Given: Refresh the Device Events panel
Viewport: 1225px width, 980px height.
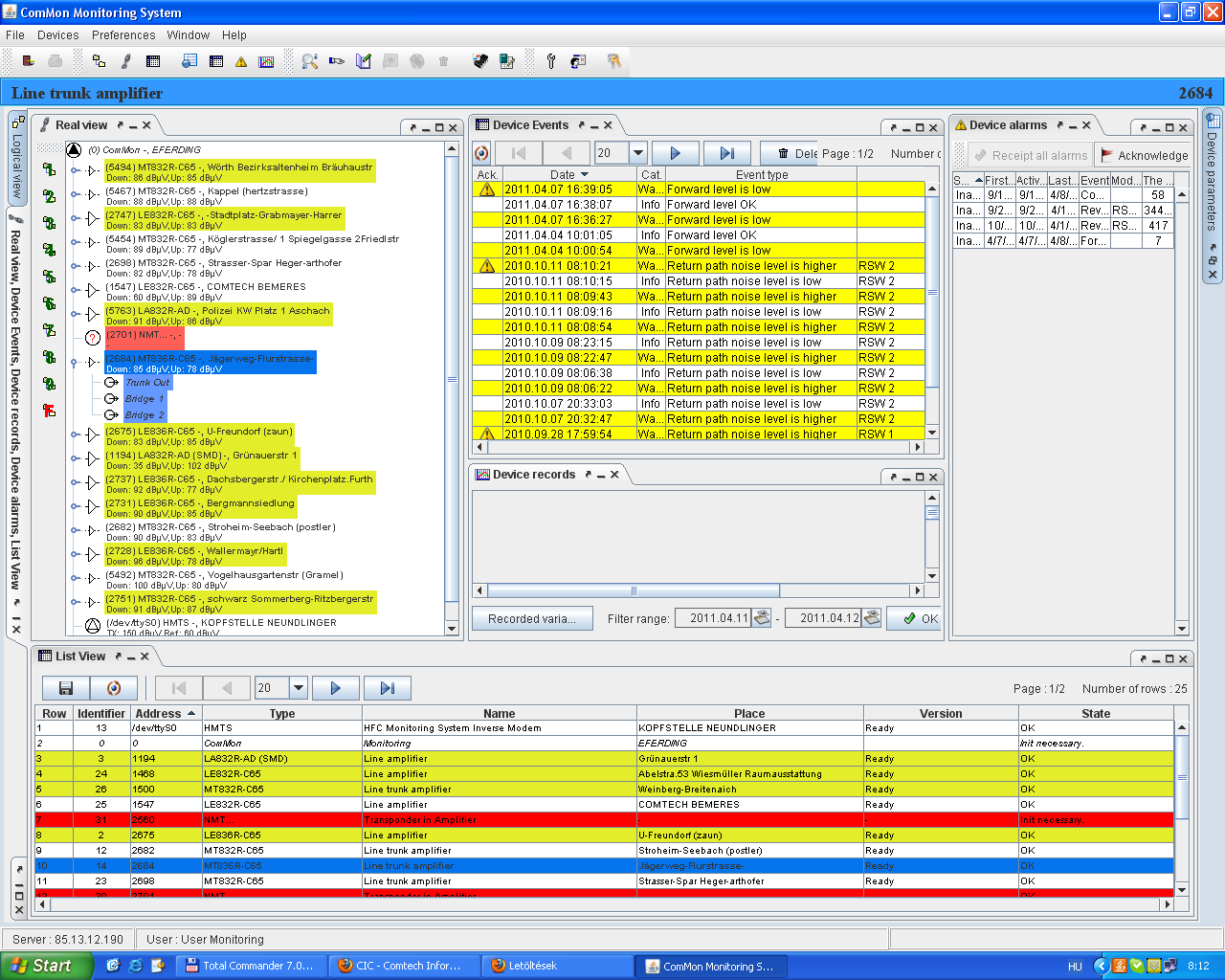Looking at the screenshot, I should coord(481,153).
